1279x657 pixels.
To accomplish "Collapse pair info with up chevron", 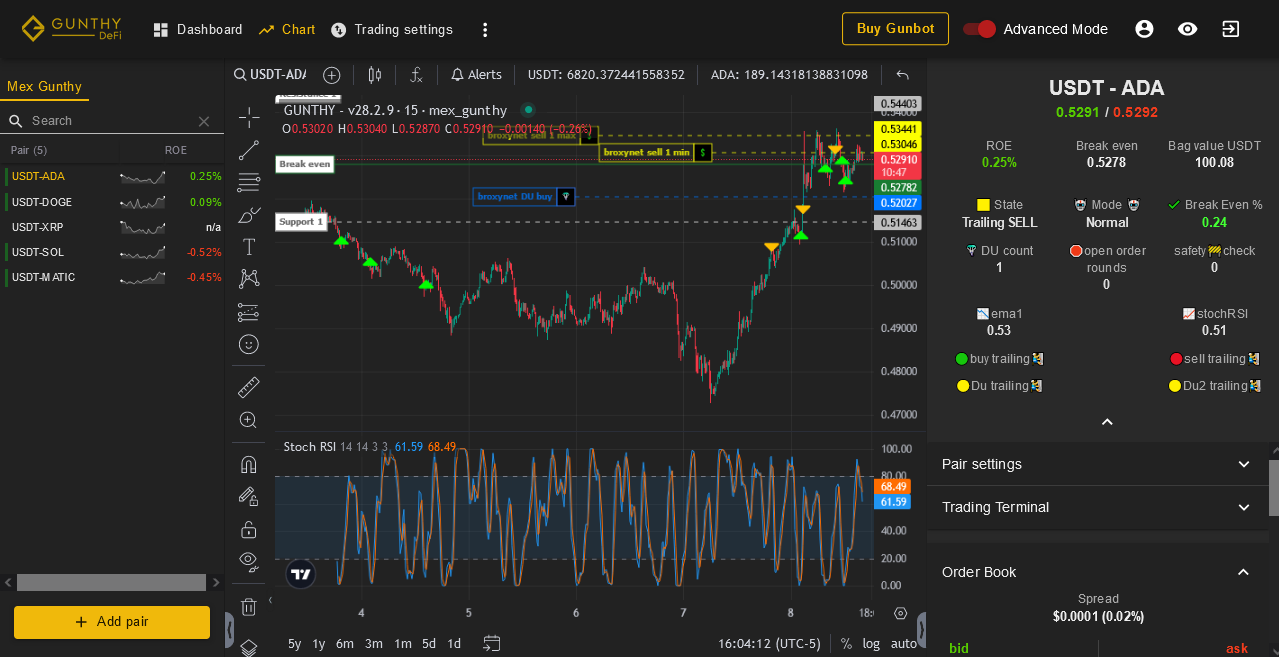I will point(1107,422).
